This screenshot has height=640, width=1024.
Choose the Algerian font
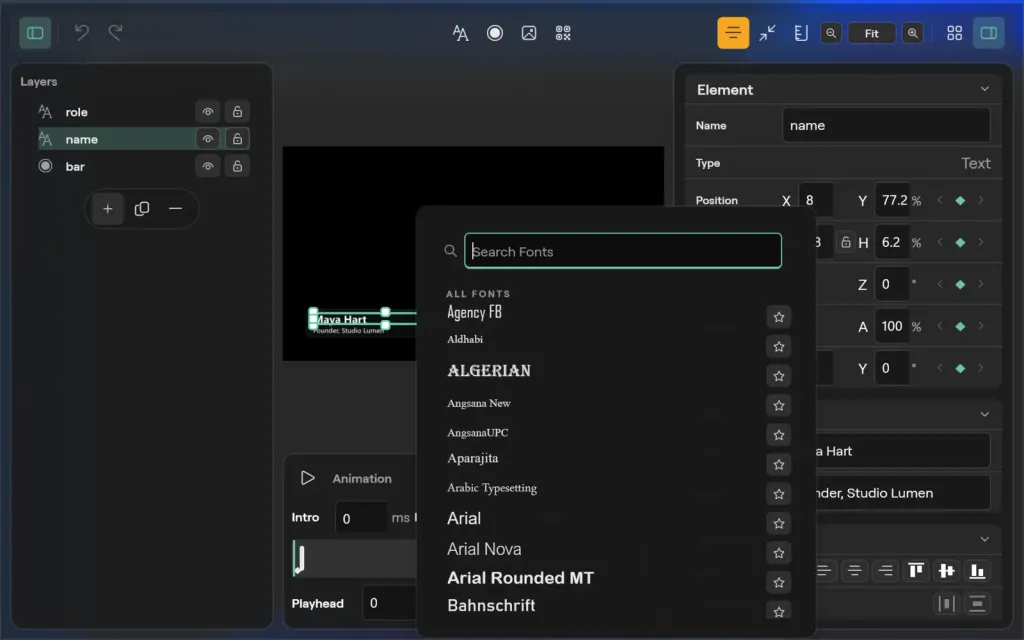click(x=488, y=371)
